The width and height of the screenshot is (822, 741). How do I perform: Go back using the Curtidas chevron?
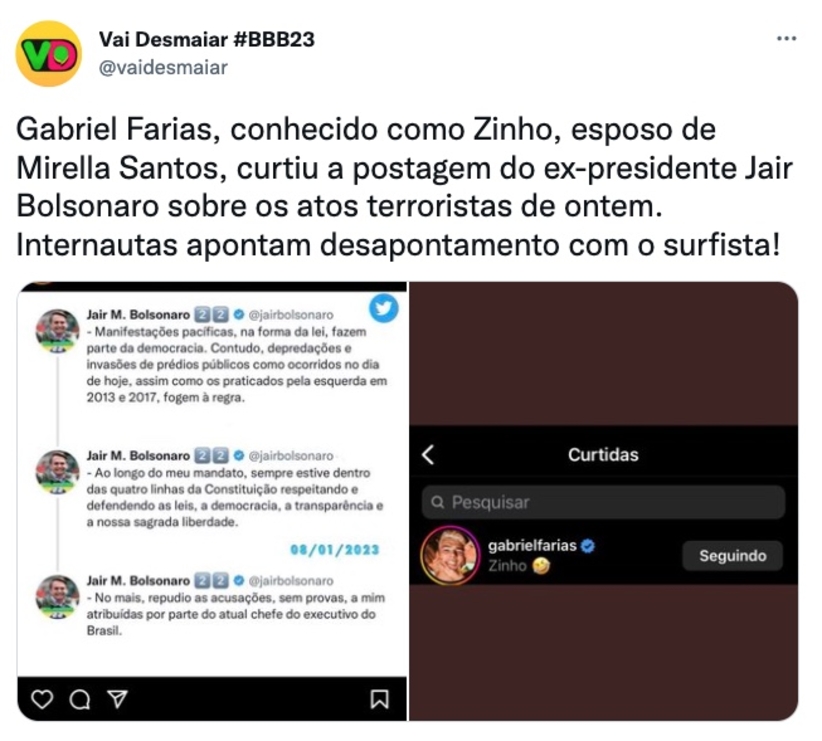pos(428,455)
